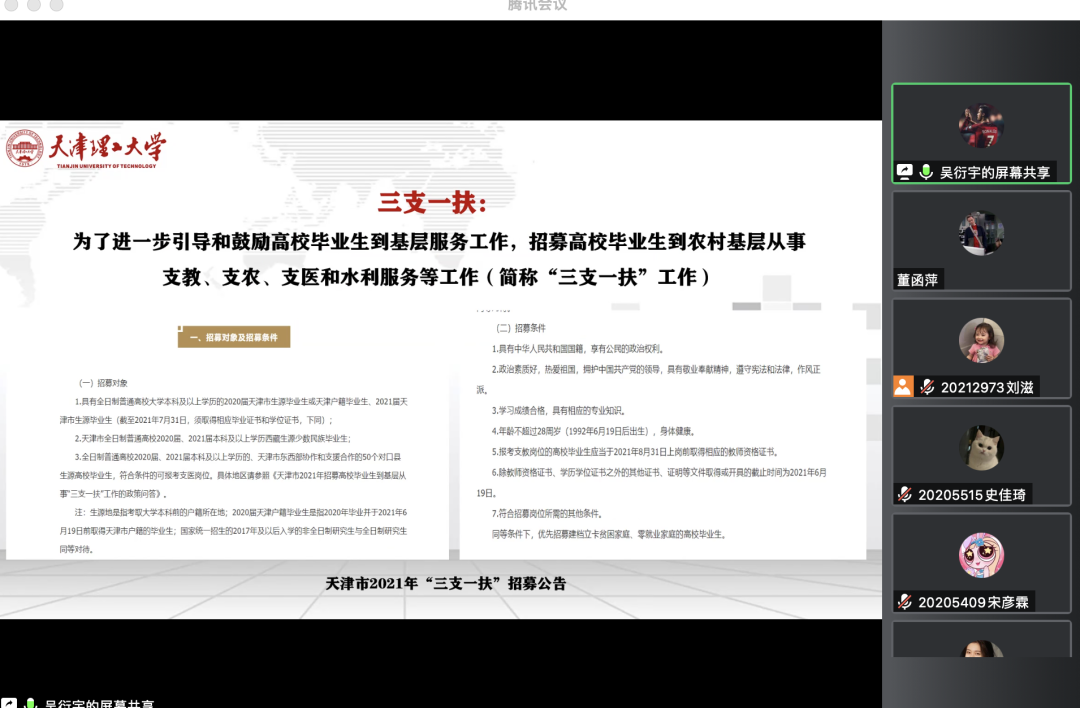Click the 一、招募对象及招募条件 heading banner
1080x708 pixels.
[x=234, y=338]
